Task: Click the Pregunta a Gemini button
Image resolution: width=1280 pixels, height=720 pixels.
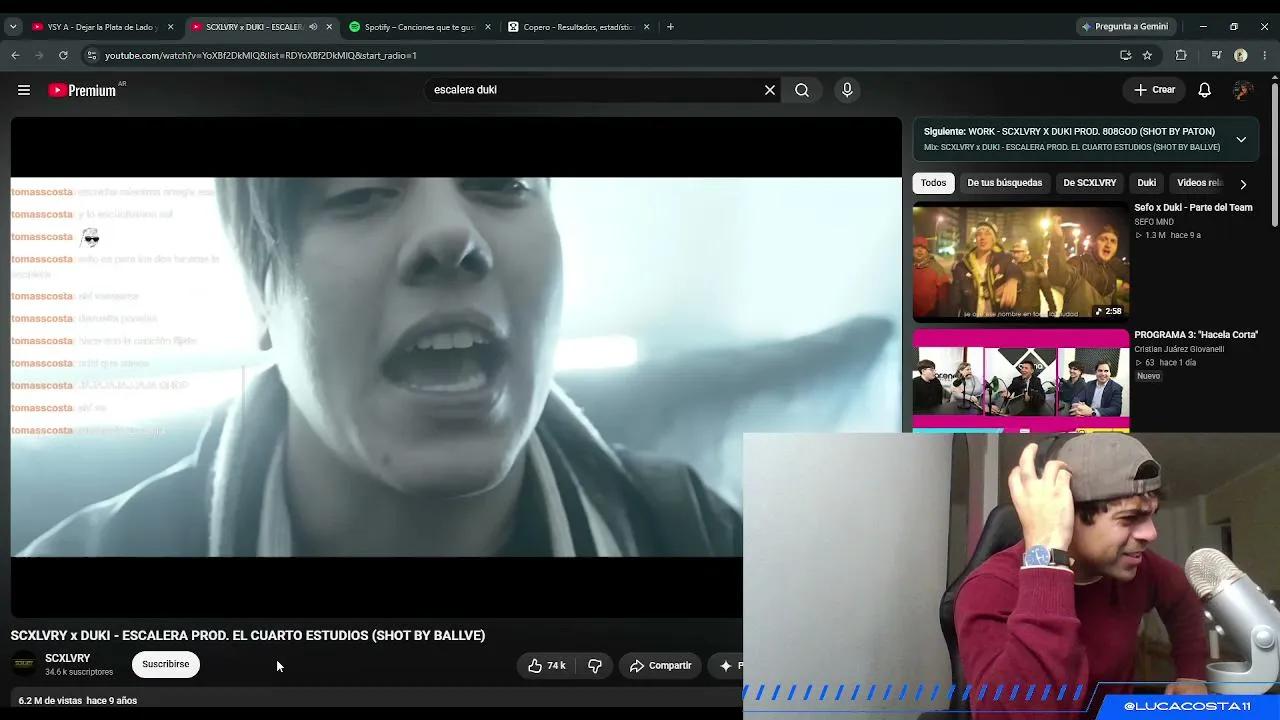Action: [1124, 27]
